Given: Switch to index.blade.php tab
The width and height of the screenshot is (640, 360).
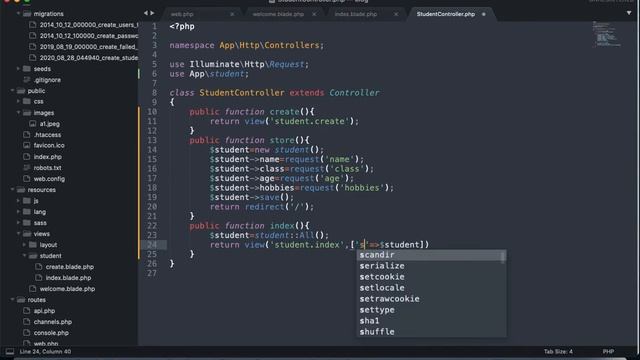Looking at the screenshot, I should click(356, 14).
